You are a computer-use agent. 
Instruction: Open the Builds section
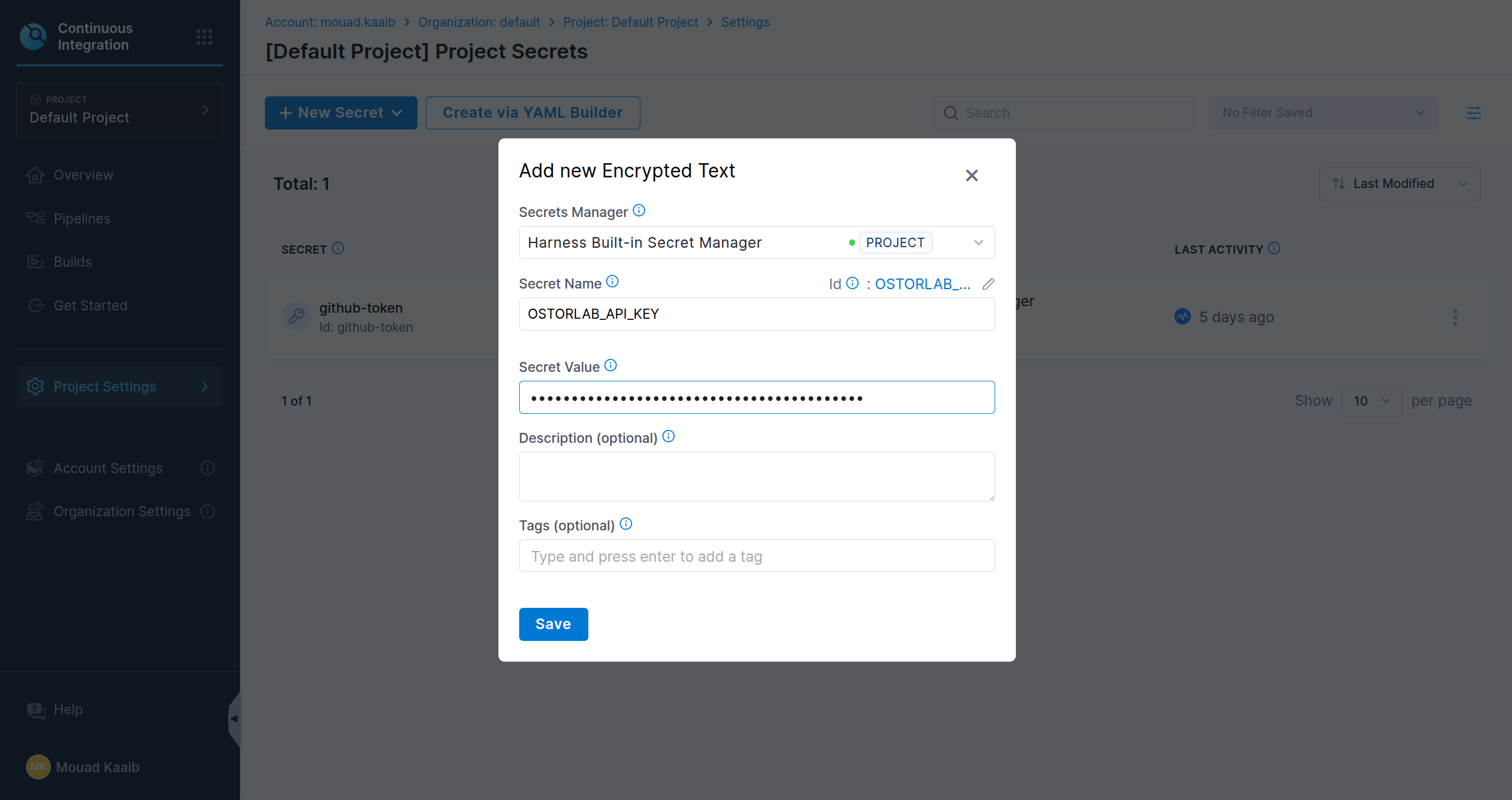(72, 261)
